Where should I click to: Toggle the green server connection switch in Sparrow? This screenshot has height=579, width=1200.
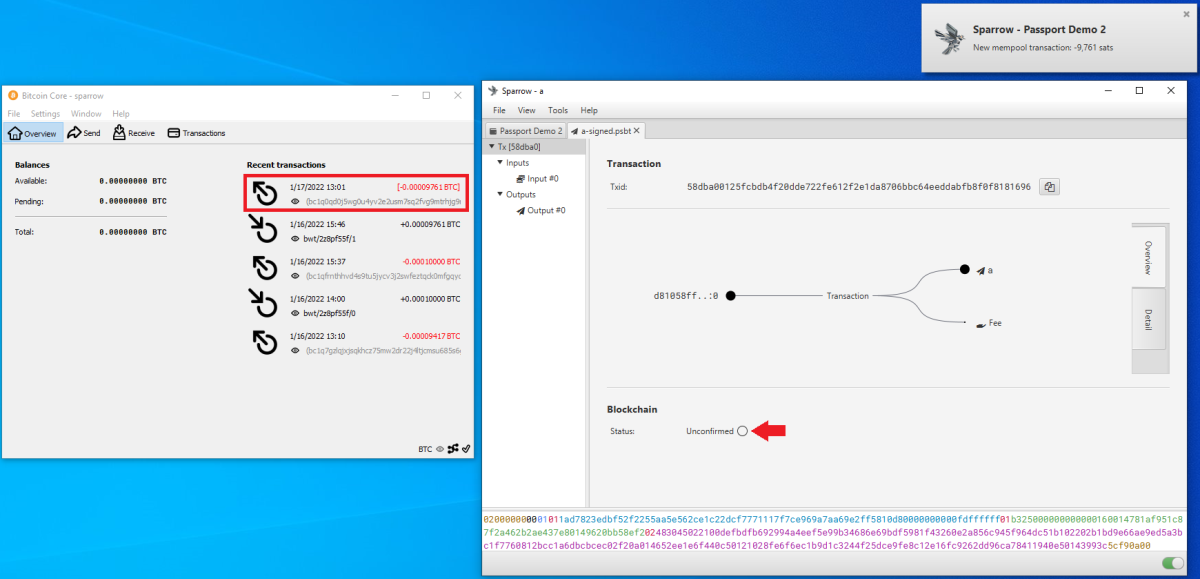(1173, 564)
